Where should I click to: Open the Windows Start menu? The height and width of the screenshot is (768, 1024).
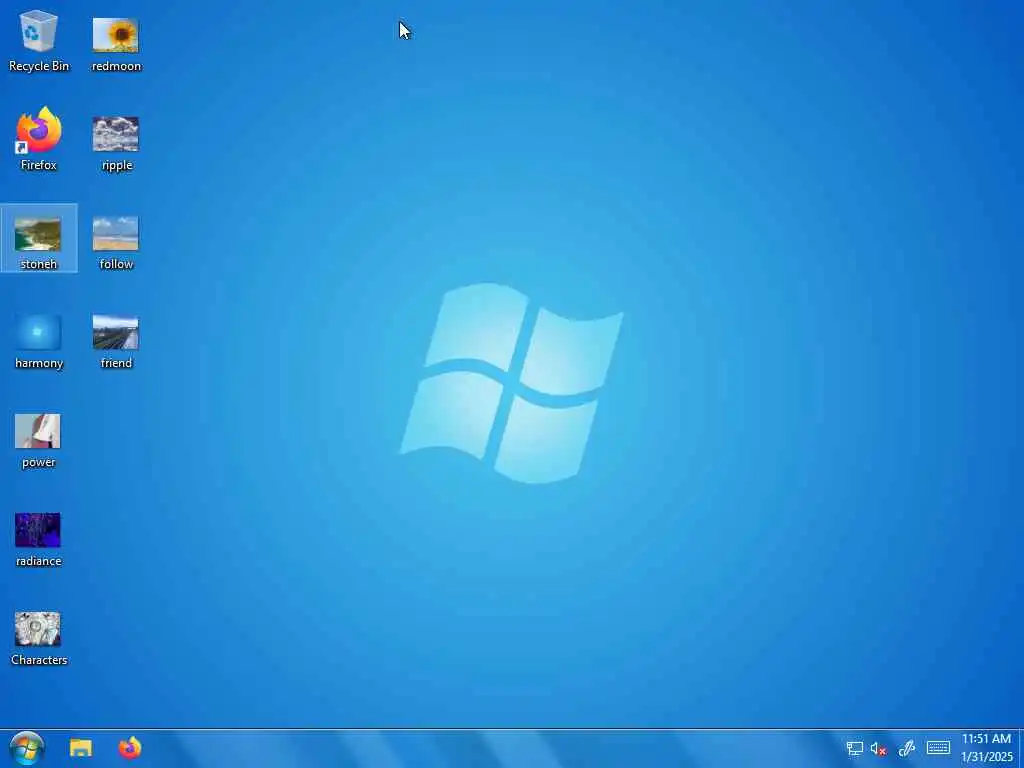pos(27,748)
